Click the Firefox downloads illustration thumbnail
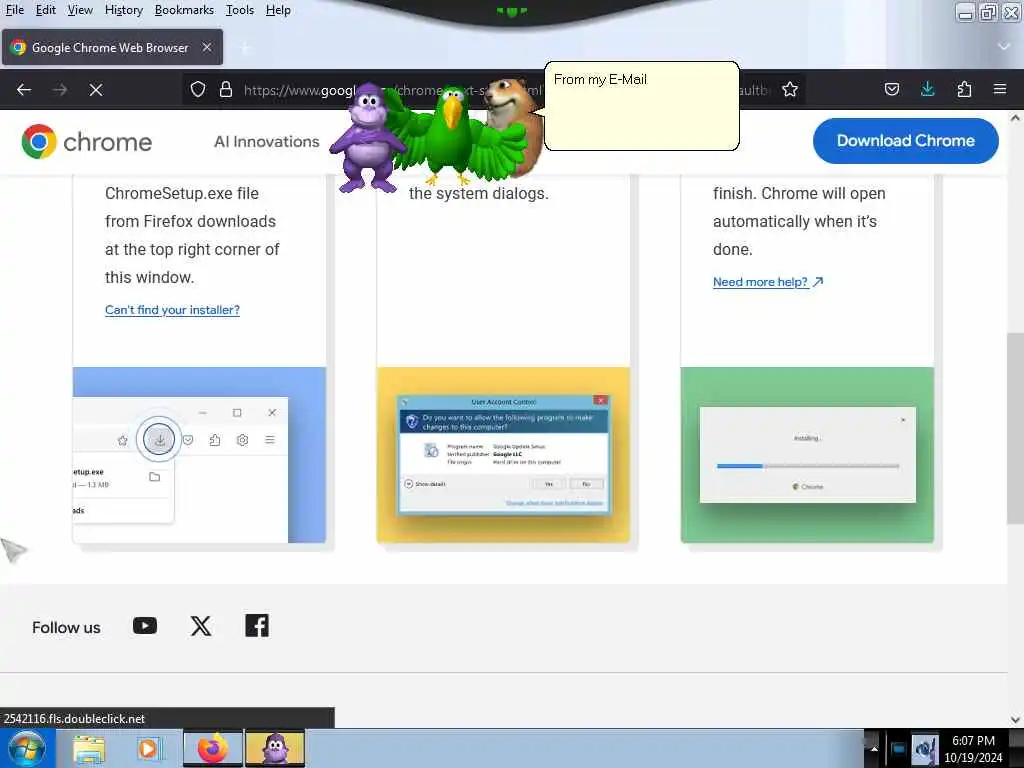Viewport: 1024px width, 768px height. point(199,455)
